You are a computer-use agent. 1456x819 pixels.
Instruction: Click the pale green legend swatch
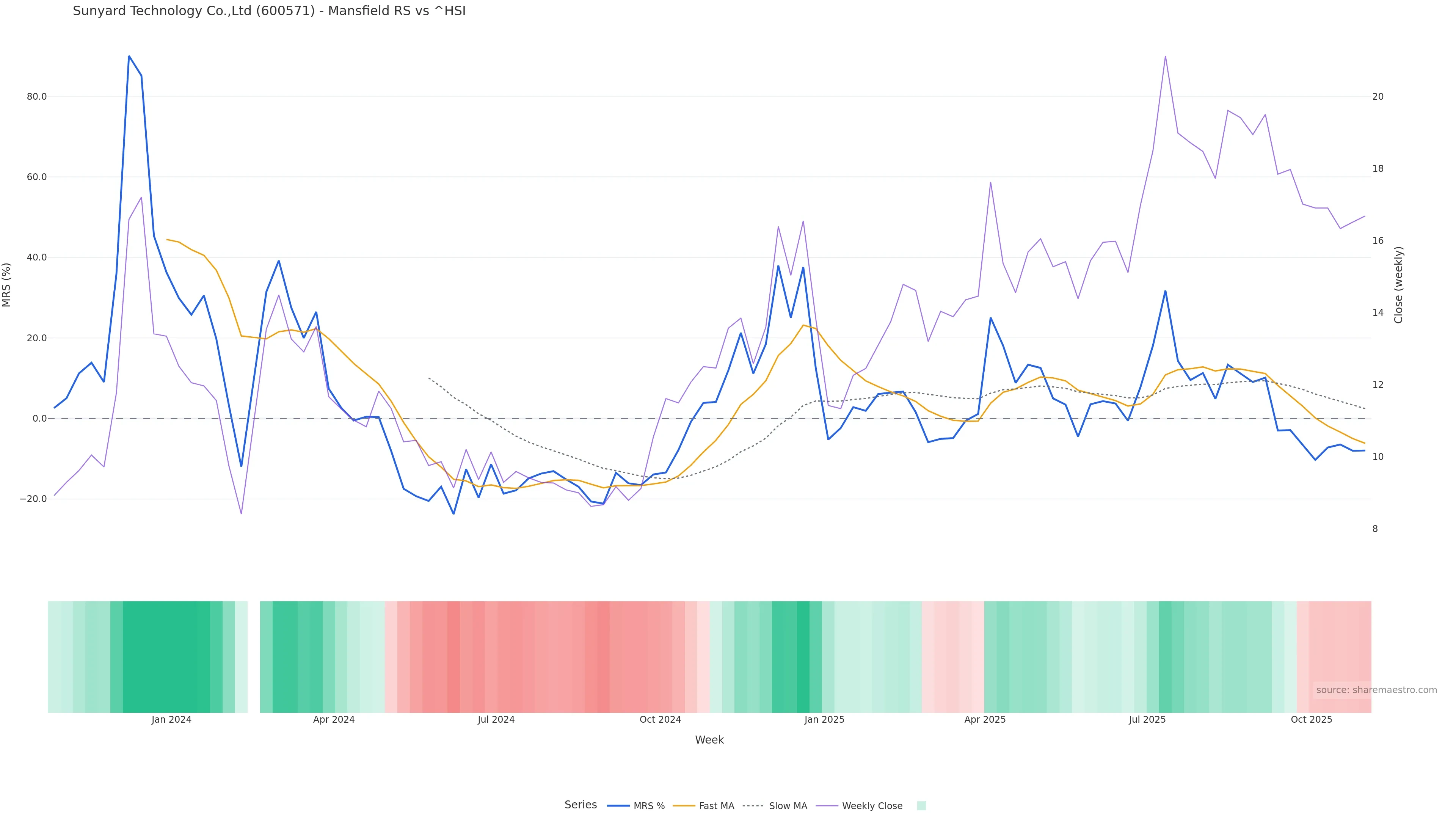pyautogui.click(x=921, y=806)
